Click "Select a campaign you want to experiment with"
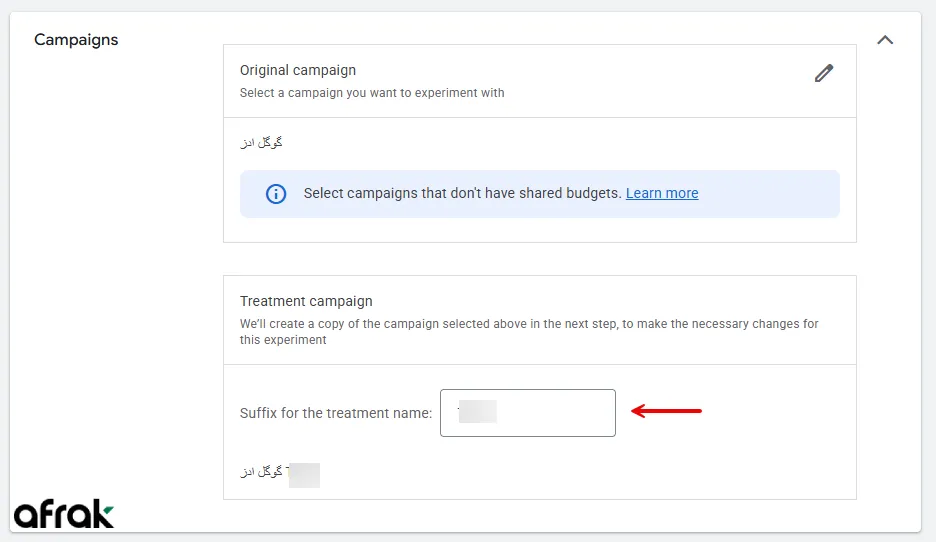 372,93
